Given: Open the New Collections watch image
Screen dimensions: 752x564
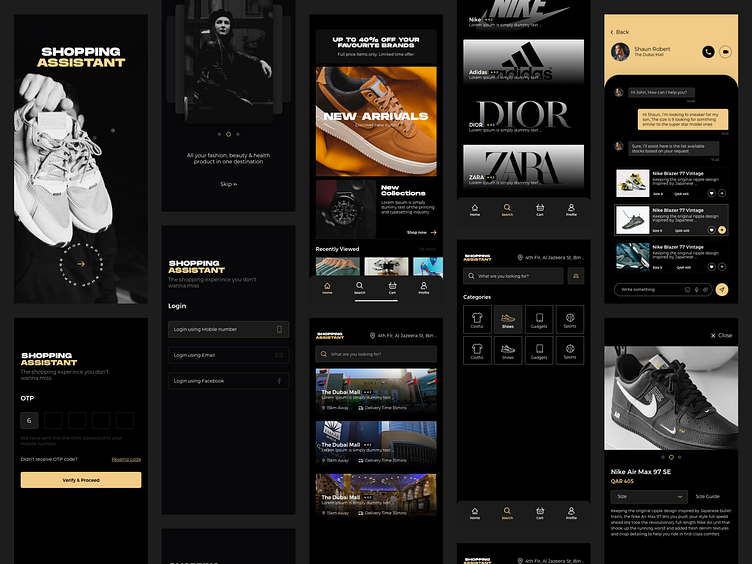Looking at the screenshot, I should click(346, 210).
